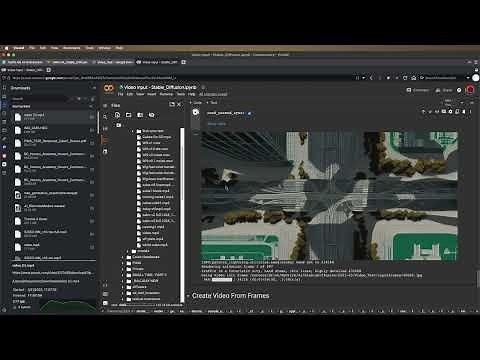Click the Comment button
The image size is (480, 360).
(x=418, y=90)
